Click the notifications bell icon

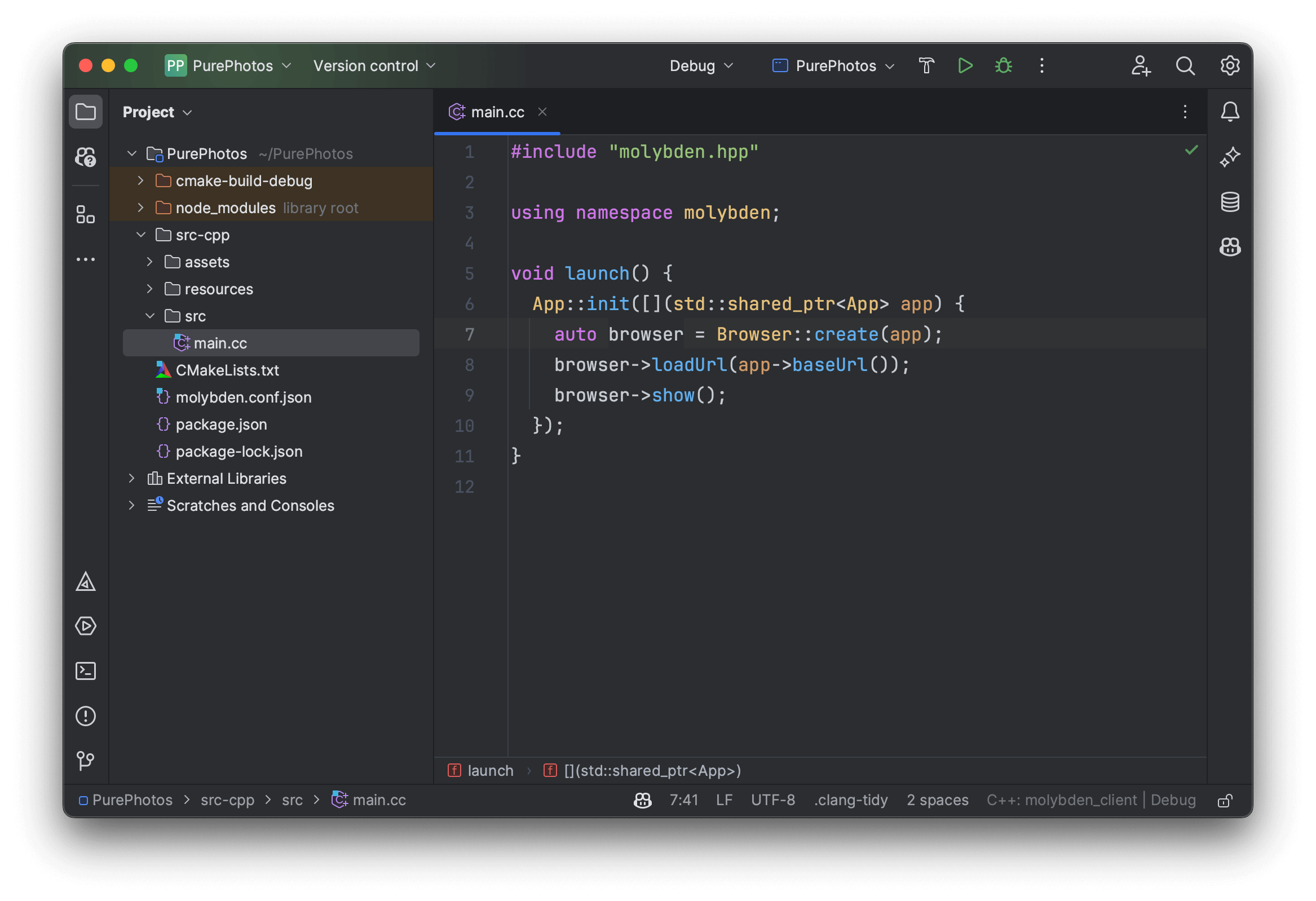click(x=1230, y=111)
